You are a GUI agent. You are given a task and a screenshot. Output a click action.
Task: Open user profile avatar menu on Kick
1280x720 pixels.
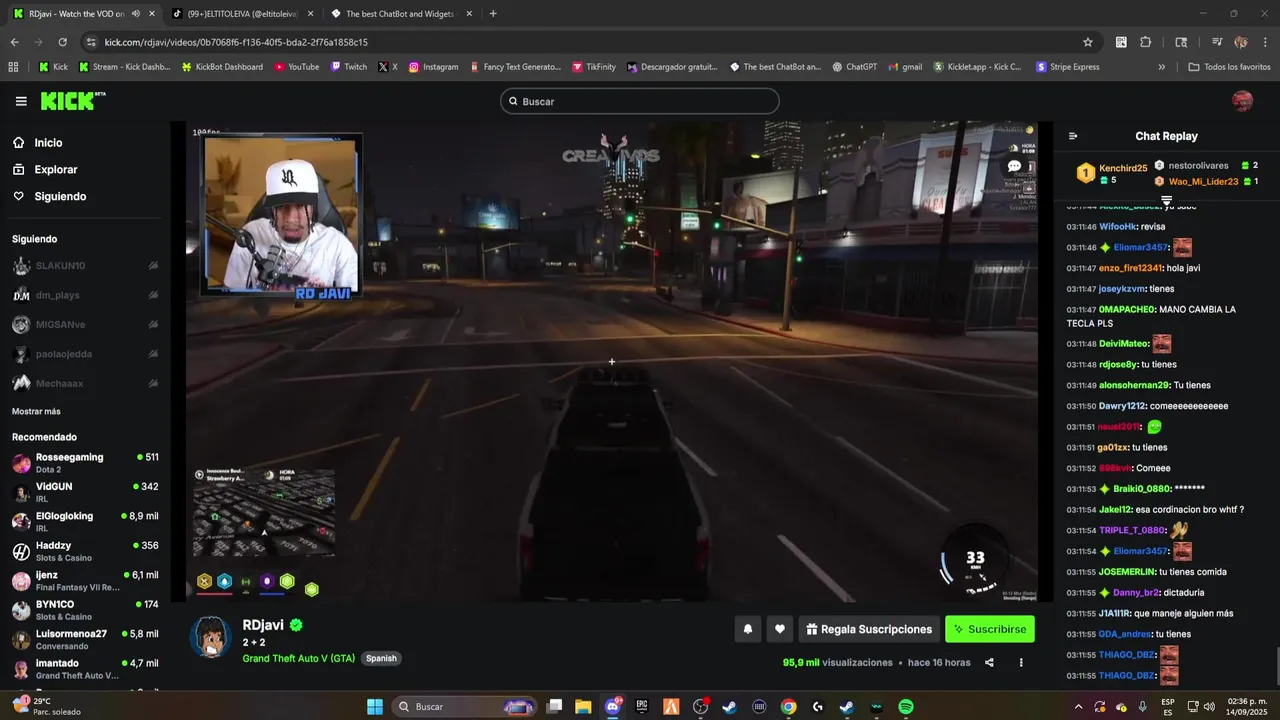pyautogui.click(x=1242, y=101)
